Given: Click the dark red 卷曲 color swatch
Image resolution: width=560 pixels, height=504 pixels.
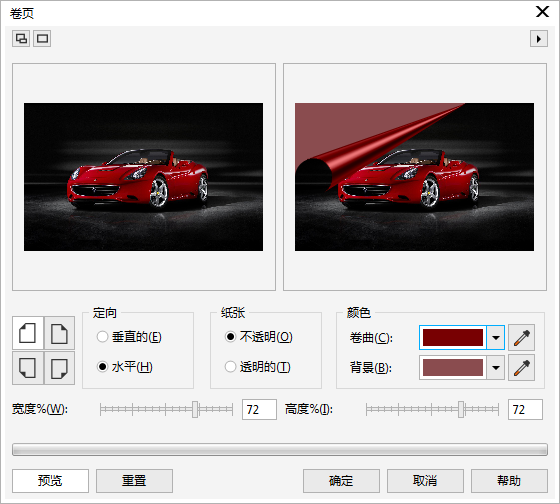Looking at the screenshot, I should 453,338.
